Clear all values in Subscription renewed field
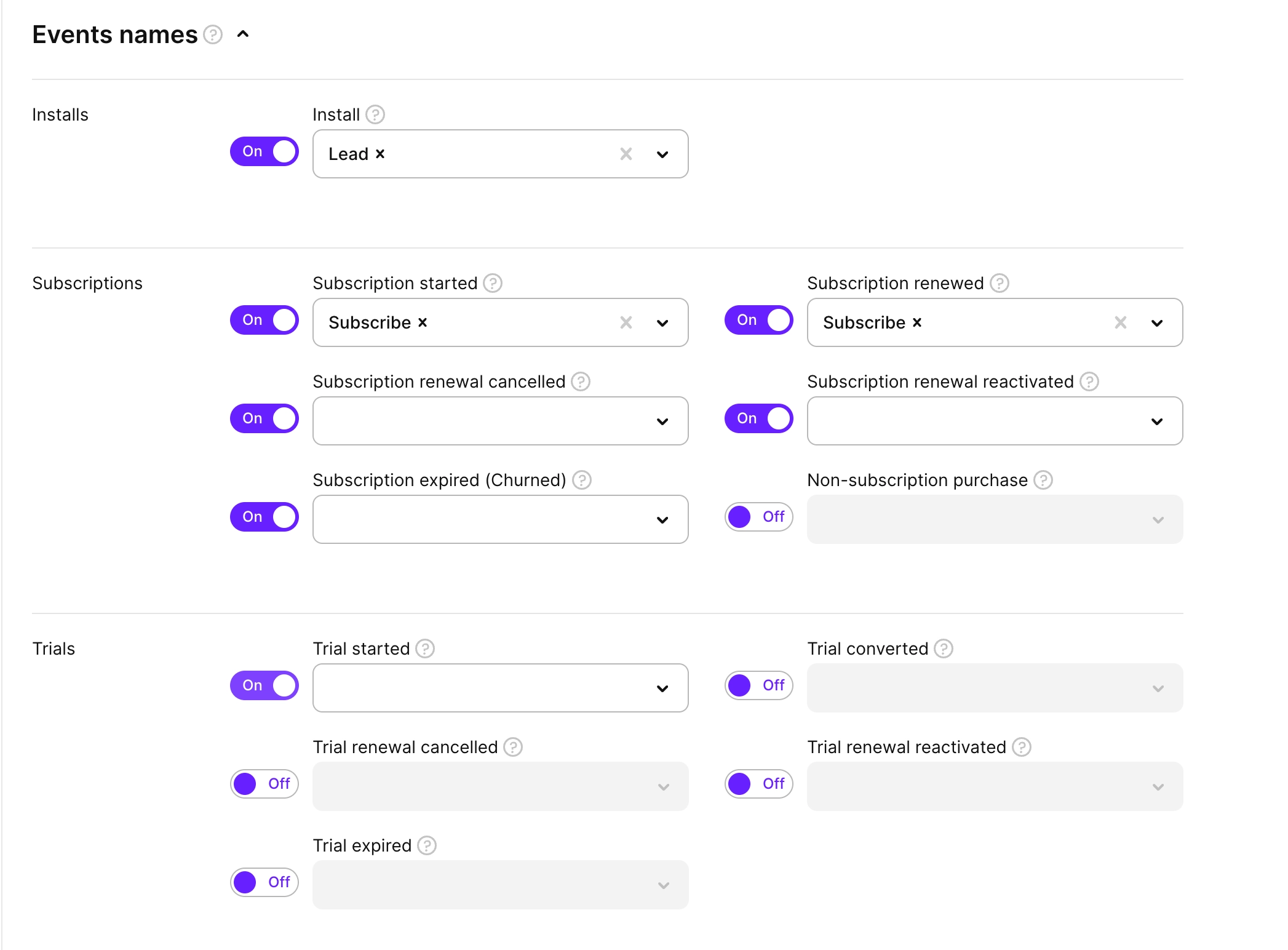The height and width of the screenshot is (950, 1288). 1121,322
